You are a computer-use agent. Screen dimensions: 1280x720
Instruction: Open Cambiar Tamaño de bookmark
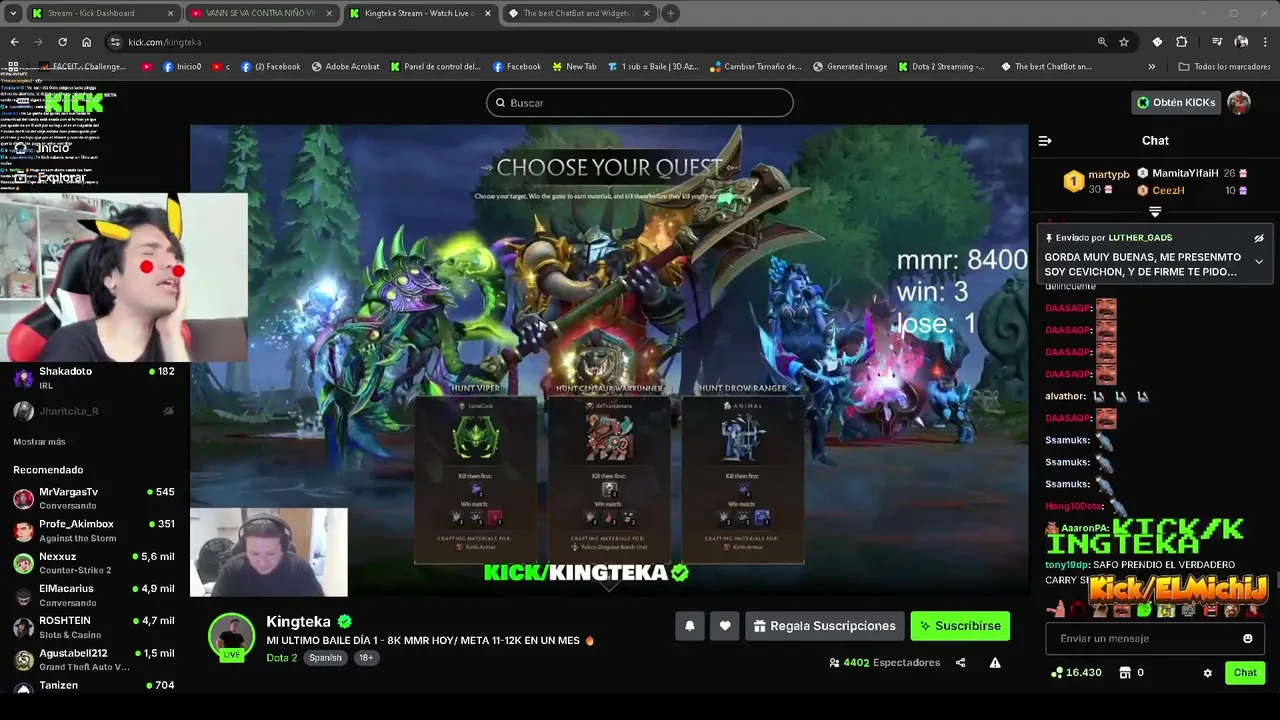tap(756, 67)
